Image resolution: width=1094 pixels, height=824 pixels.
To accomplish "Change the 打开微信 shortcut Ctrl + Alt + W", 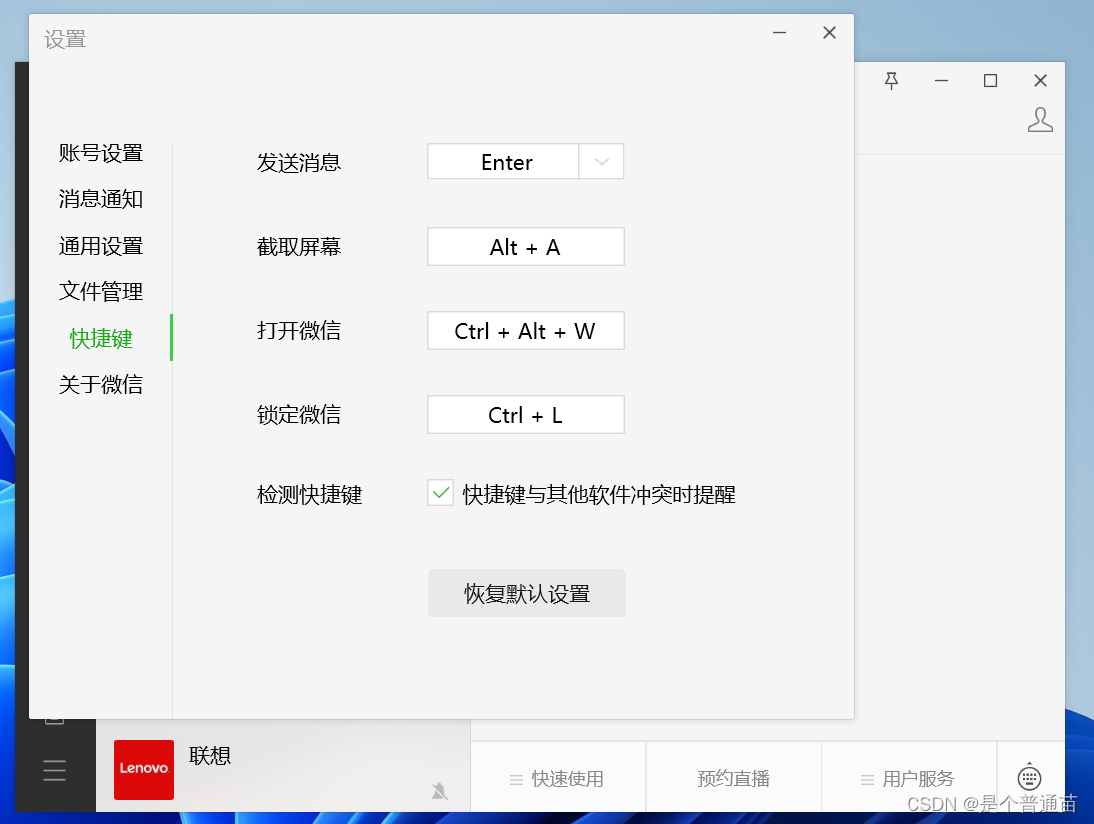I will [x=525, y=330].
